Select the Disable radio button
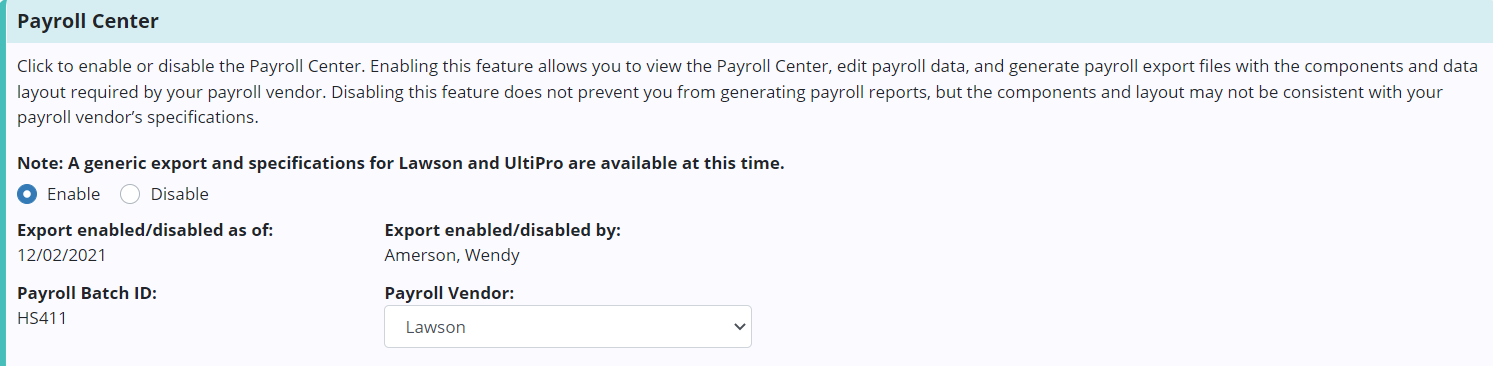This screenshot has height=366, width=1493. coord(130,194)
